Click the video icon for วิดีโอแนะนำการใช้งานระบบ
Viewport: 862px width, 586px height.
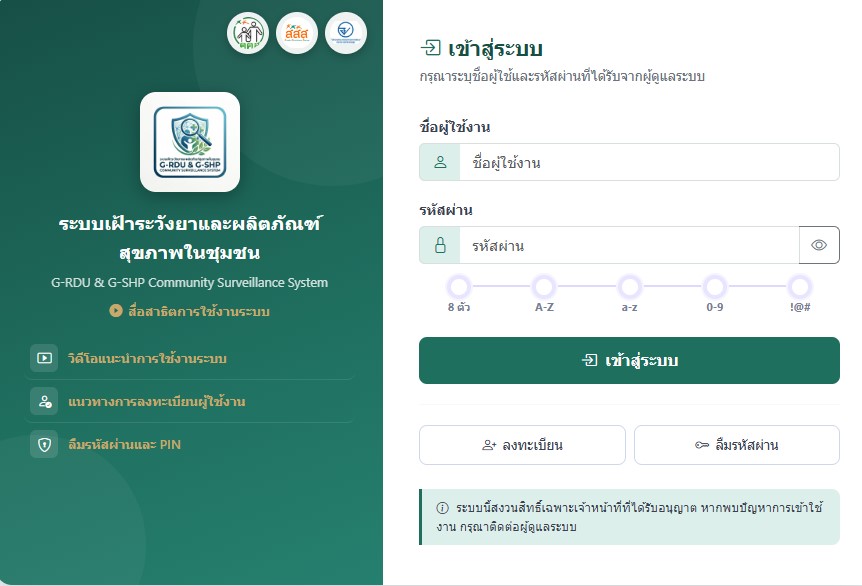(x=44, y=358)
